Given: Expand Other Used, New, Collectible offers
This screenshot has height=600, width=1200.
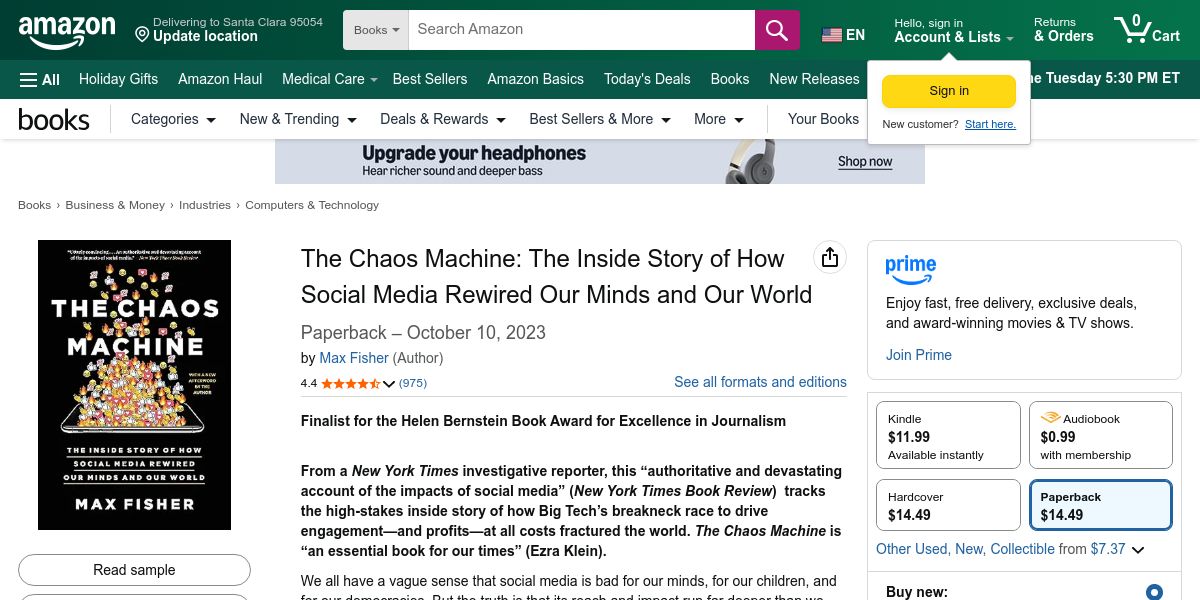Looking at the screenshot, I should click(x=1010, y=549).
